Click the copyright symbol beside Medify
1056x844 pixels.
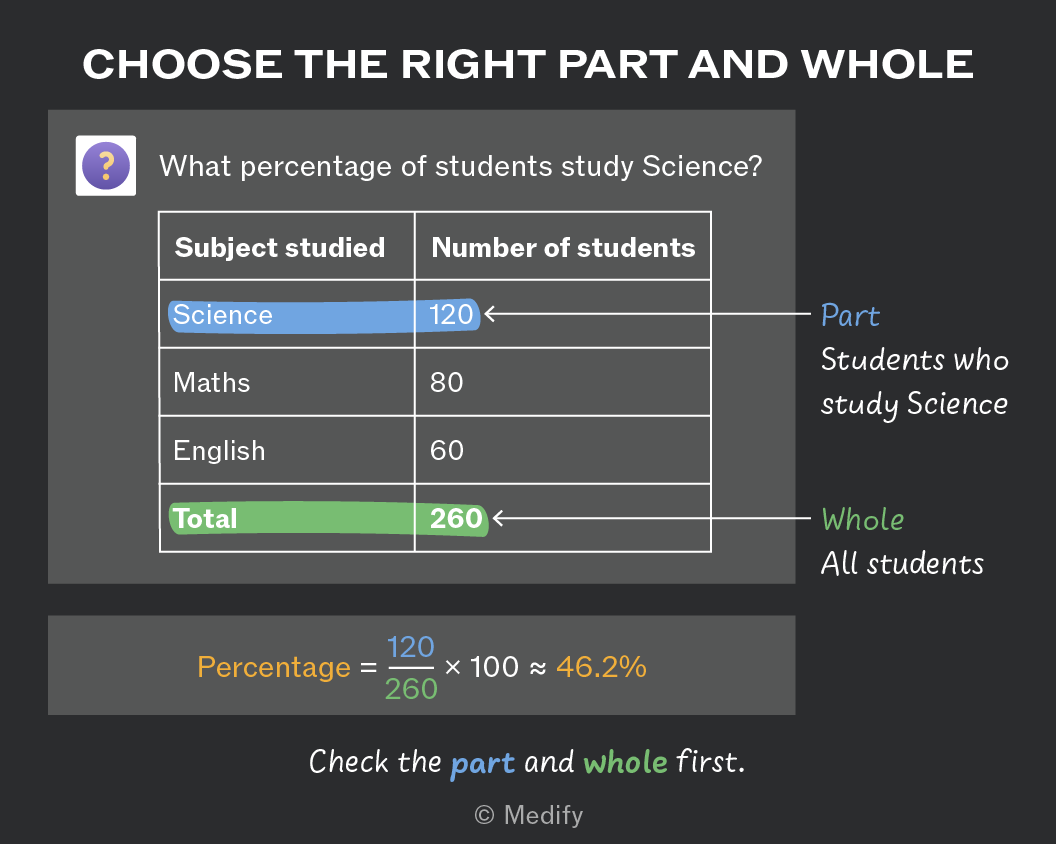pyautogui.click(x=484, y=815)
